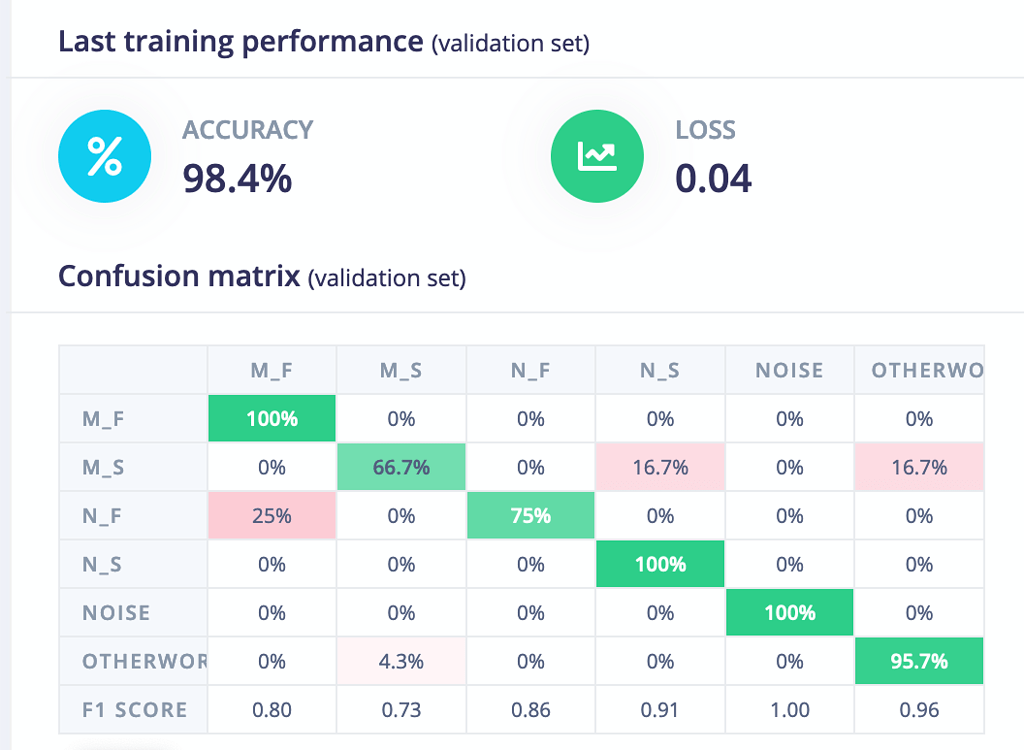The image size is (1024, 750).
Task: Click the 4.3% cell in OTHERWORDS row
Action: point(401,661)
